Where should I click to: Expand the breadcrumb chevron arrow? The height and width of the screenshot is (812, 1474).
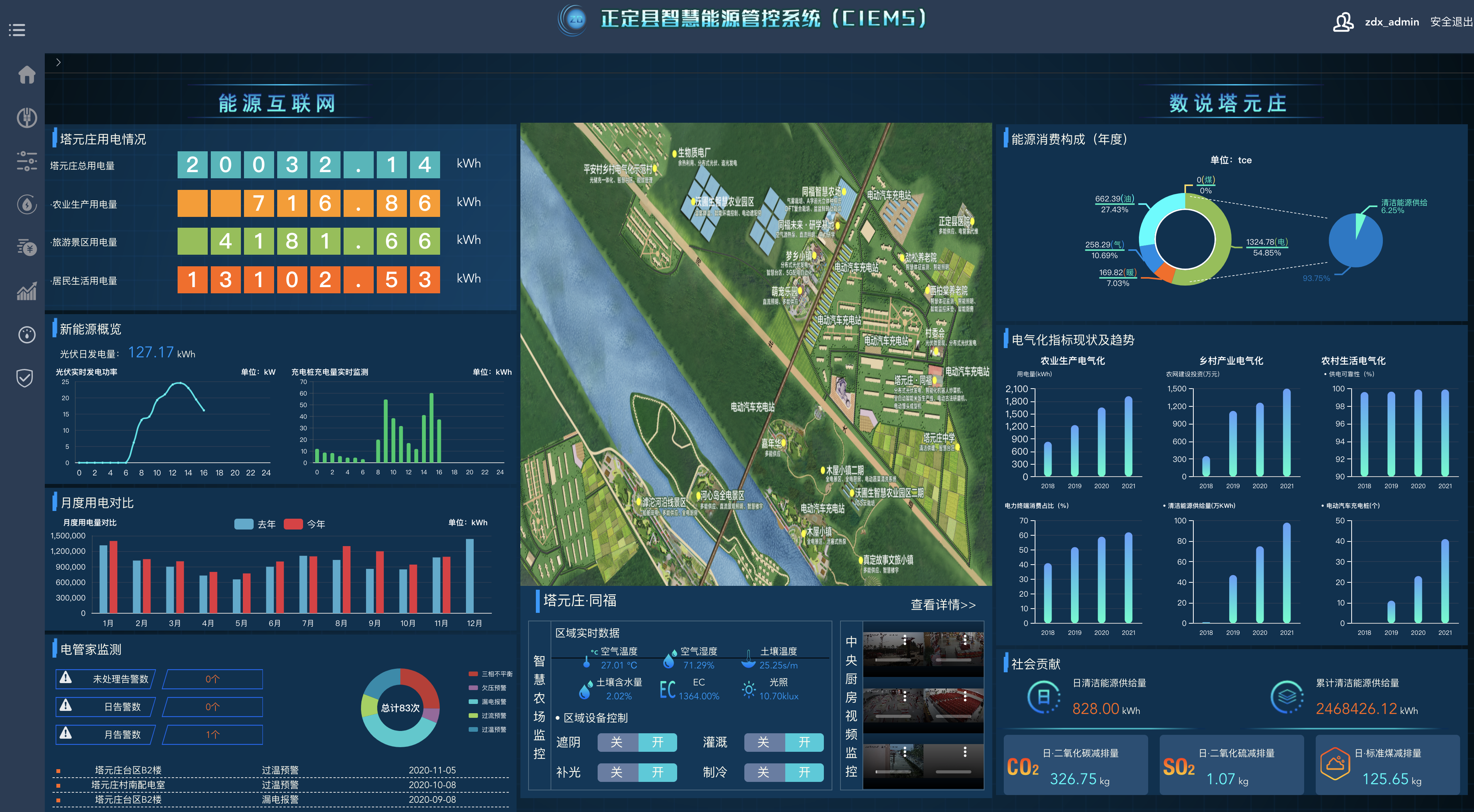[x=58, y=63]
